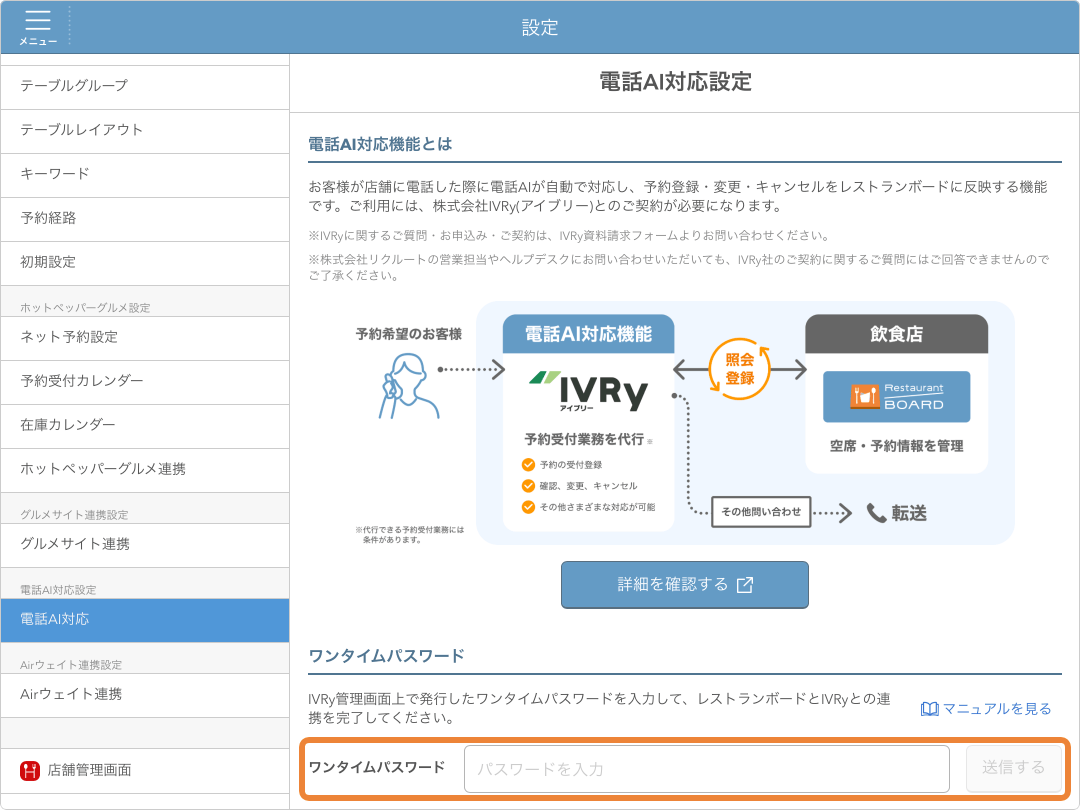Go to 予約経路 settings

145,219
